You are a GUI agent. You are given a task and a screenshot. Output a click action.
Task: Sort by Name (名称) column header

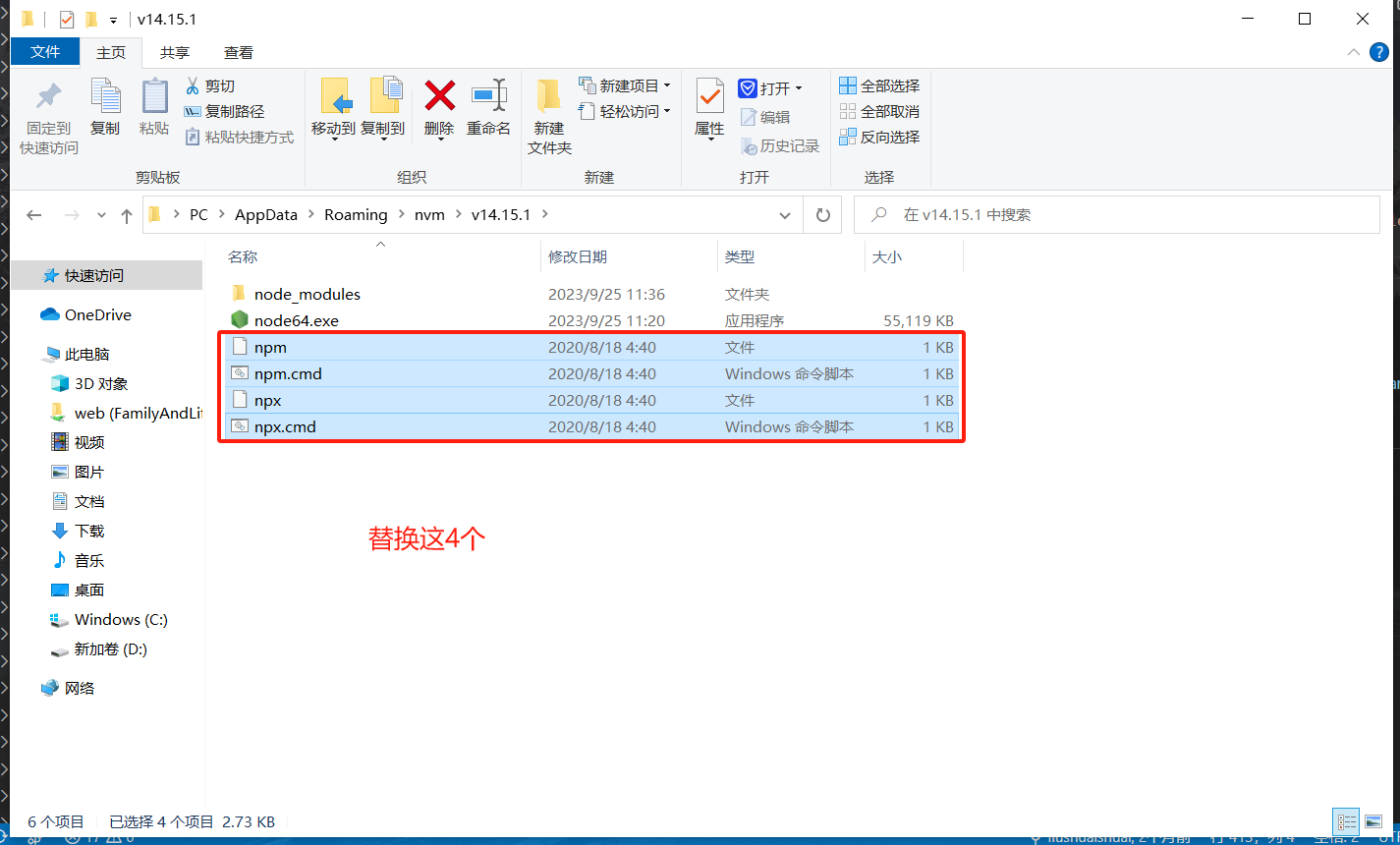pos(243,256)
